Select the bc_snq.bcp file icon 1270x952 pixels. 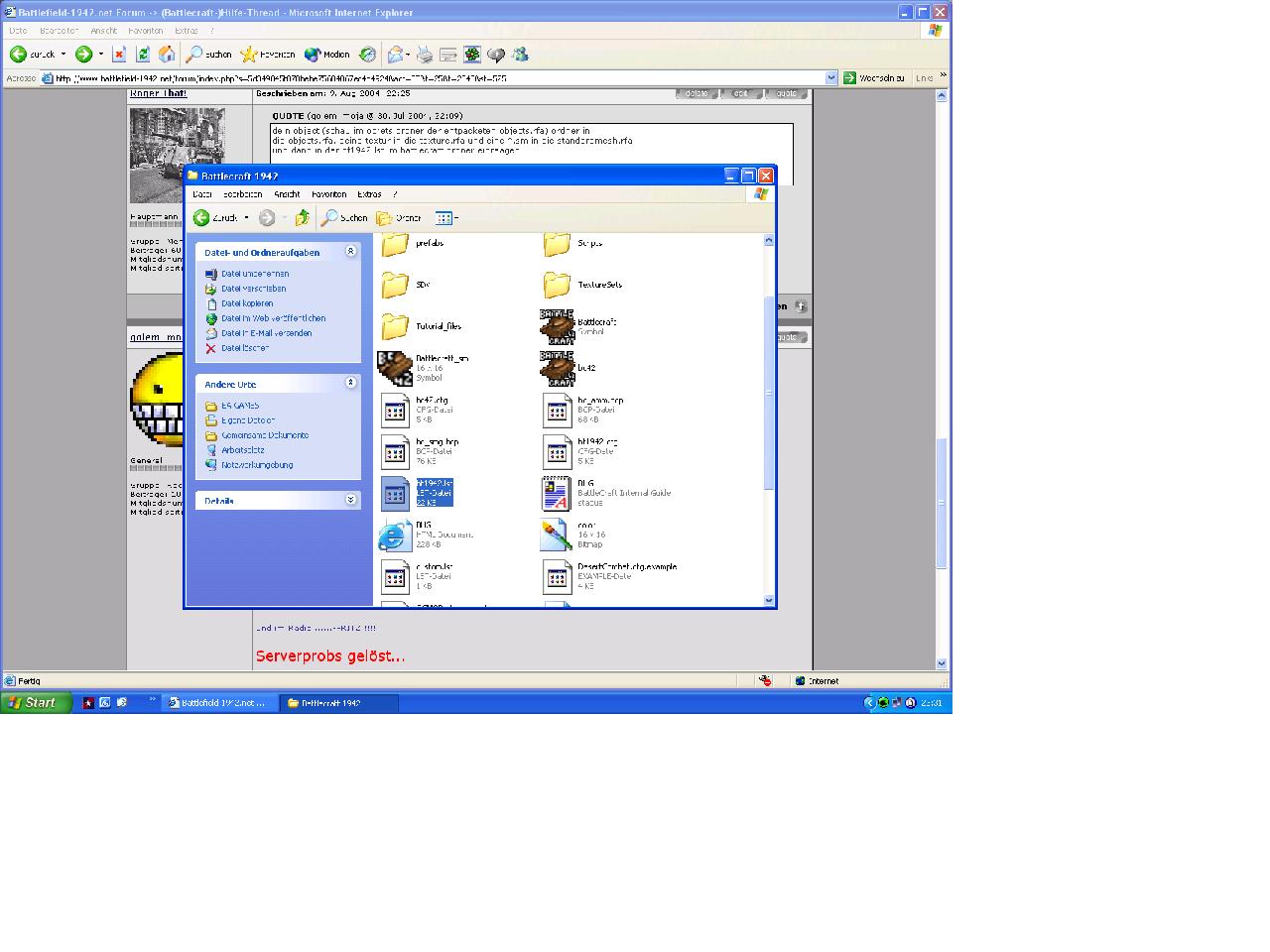pos(395,452)
